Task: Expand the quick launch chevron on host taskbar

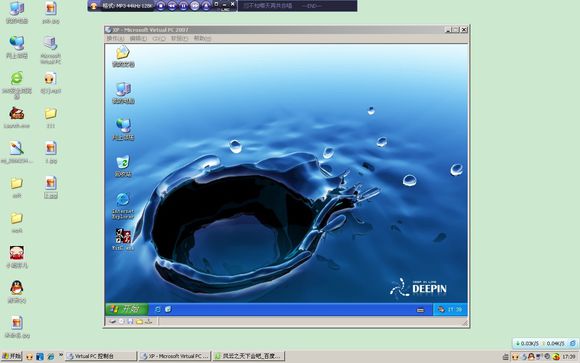Action: tap(60, 355)
